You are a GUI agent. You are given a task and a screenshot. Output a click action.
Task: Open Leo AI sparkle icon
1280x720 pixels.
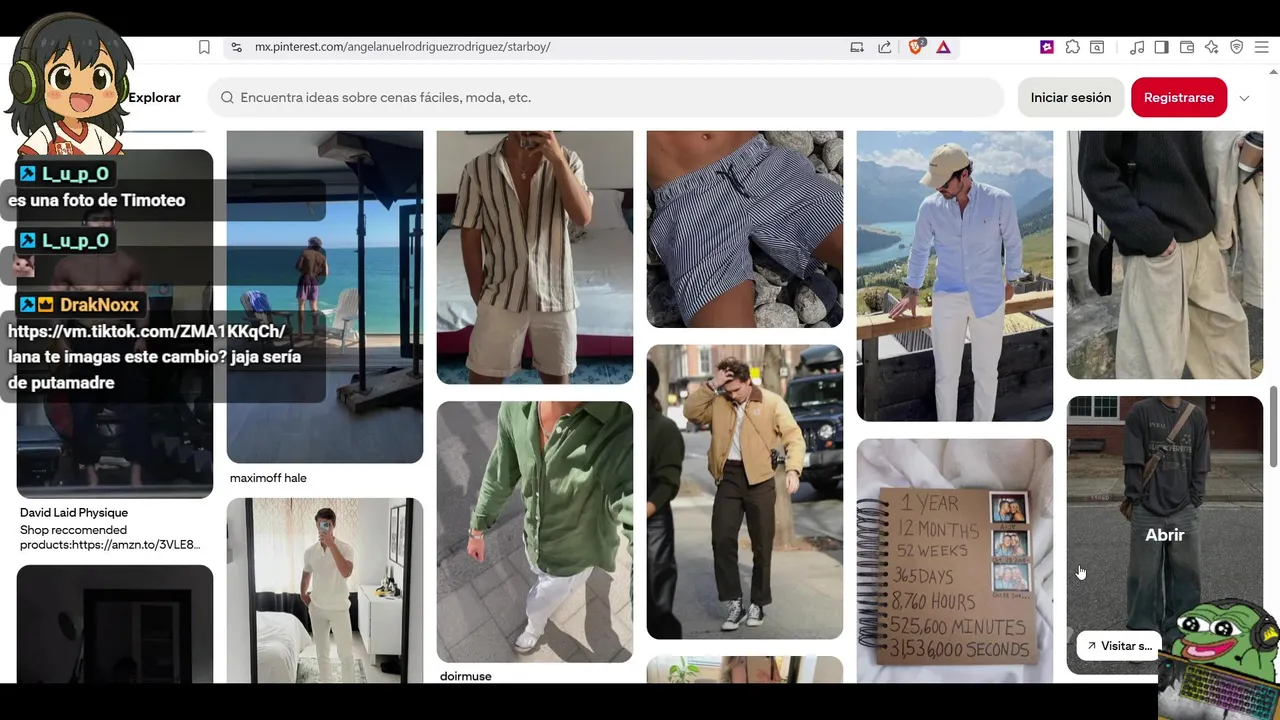[x=1212, y=47]
